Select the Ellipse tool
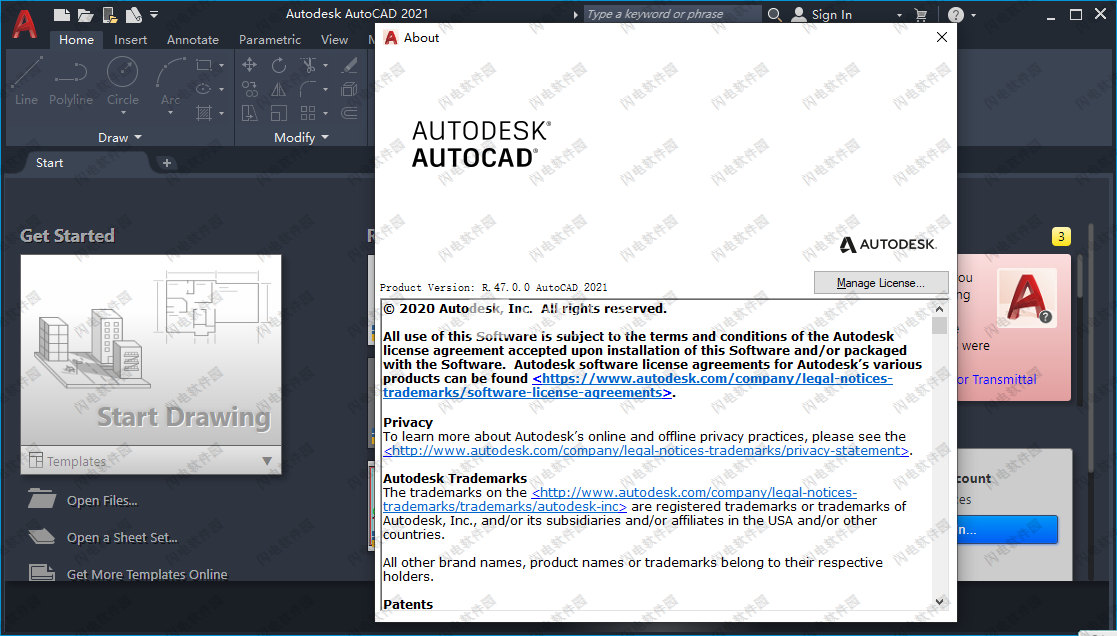The width and height of the screenshot is (1117, 636). coord(204,89)
